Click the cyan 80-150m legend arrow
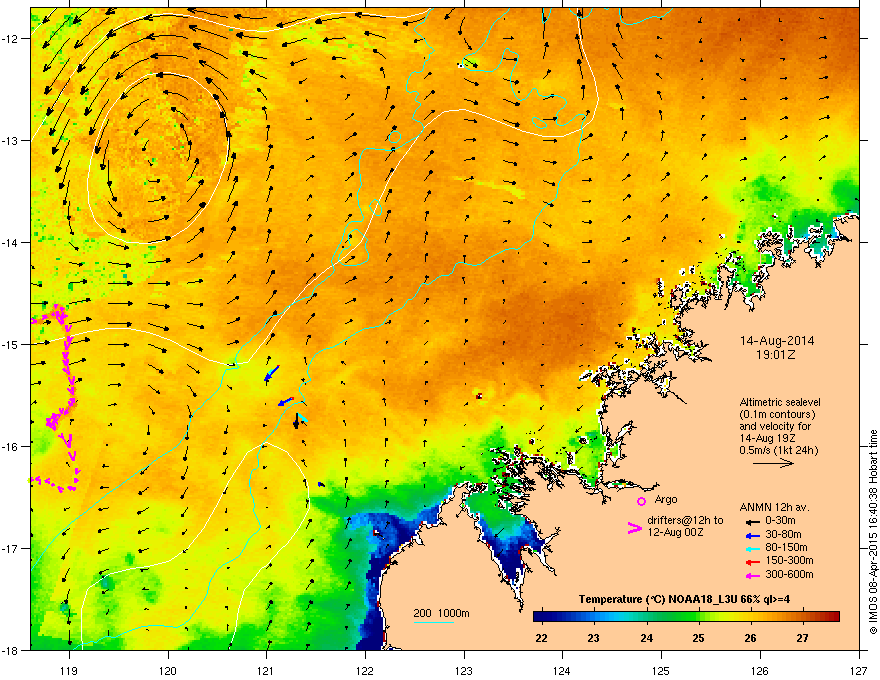Viewport: 880px width, 680px height. point(751,548)
